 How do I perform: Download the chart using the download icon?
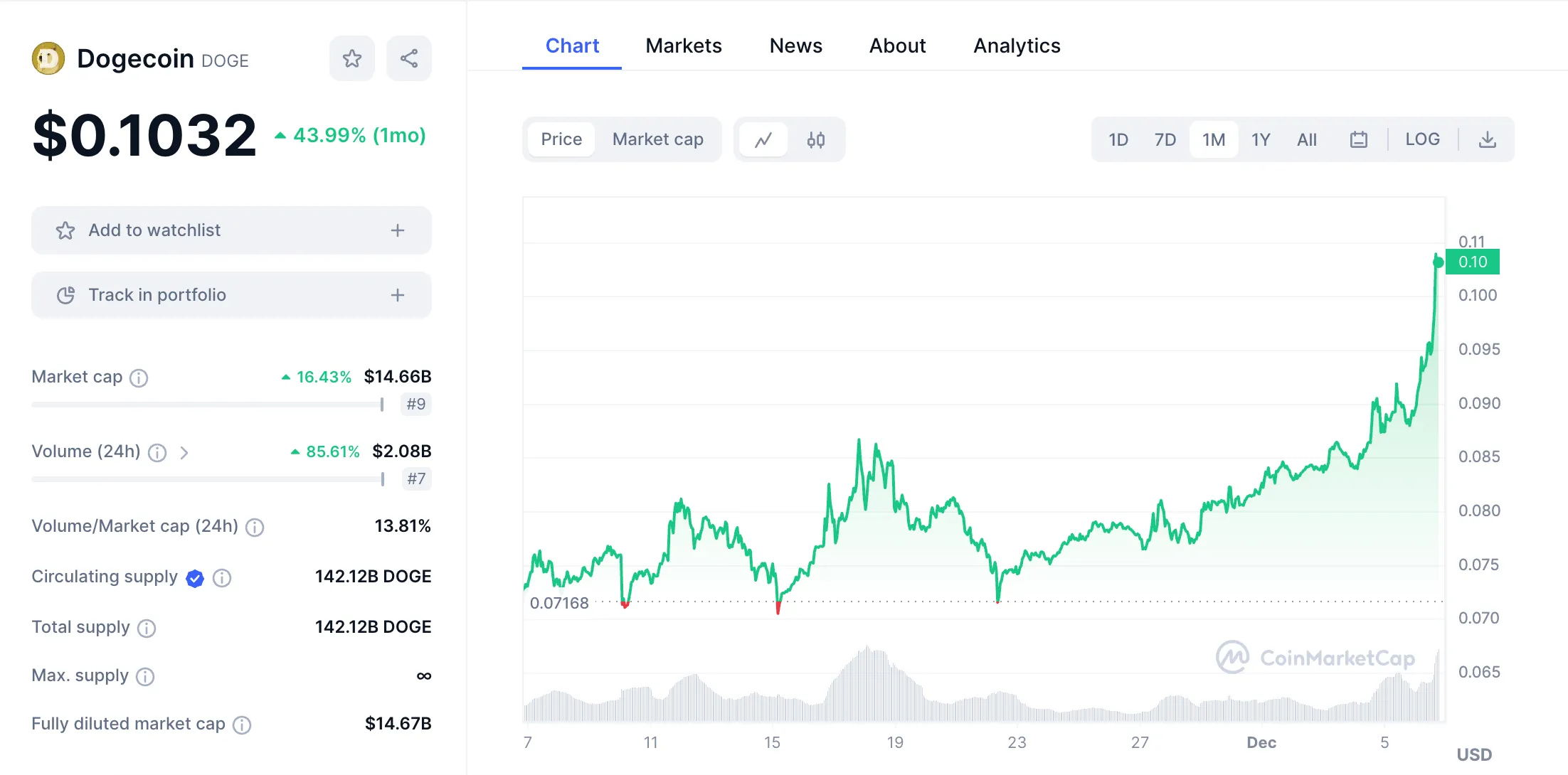(x=1487, y=139)
